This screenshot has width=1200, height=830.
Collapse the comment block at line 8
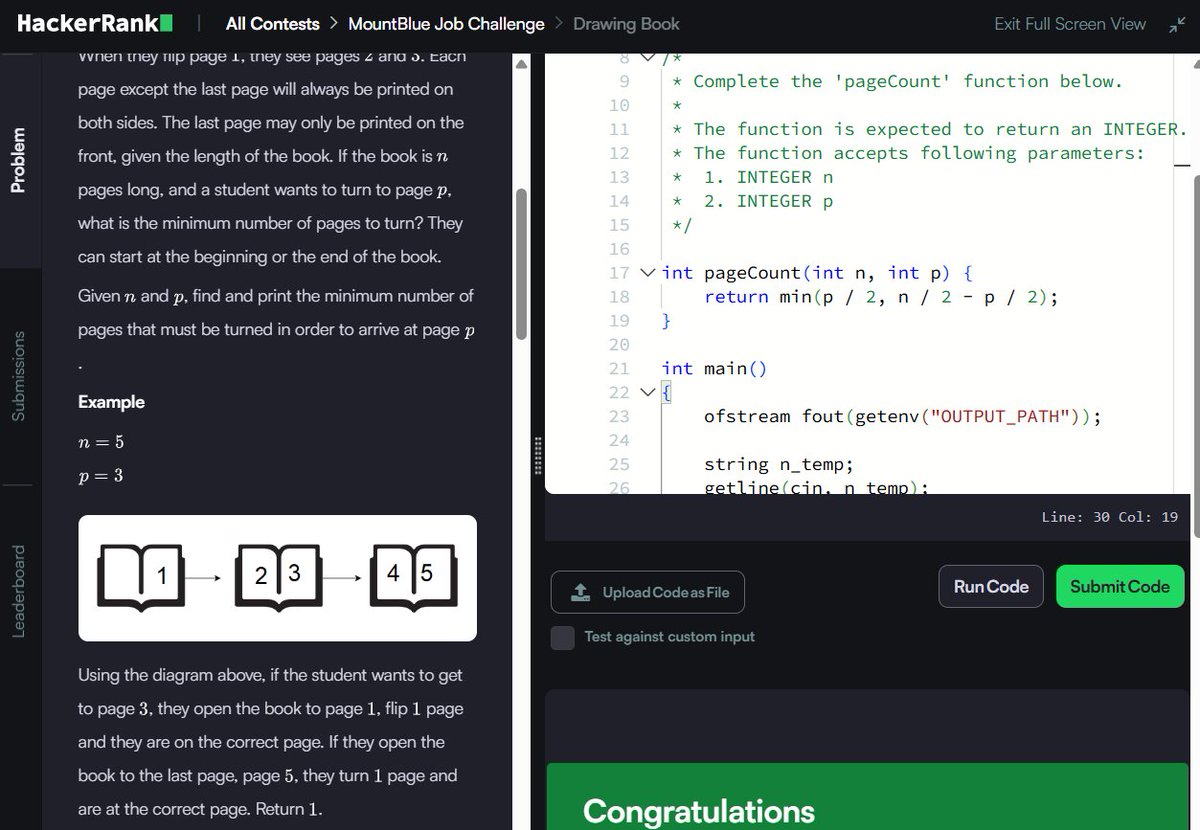click(646, 57)
